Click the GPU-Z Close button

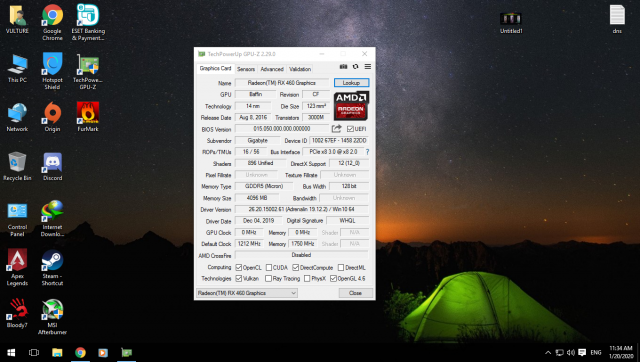[x=356, y=293]
